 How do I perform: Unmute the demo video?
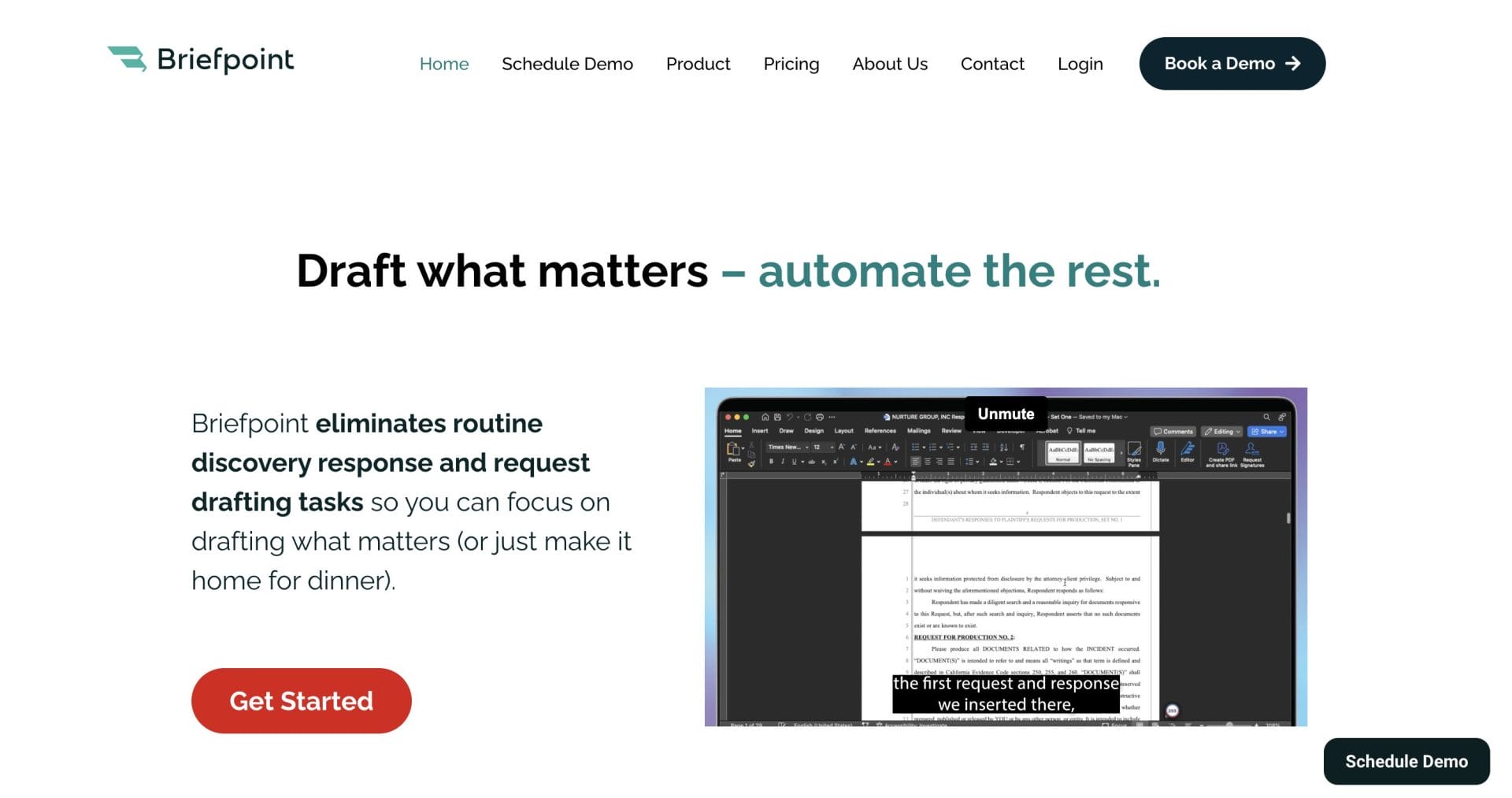point(1006,414)
